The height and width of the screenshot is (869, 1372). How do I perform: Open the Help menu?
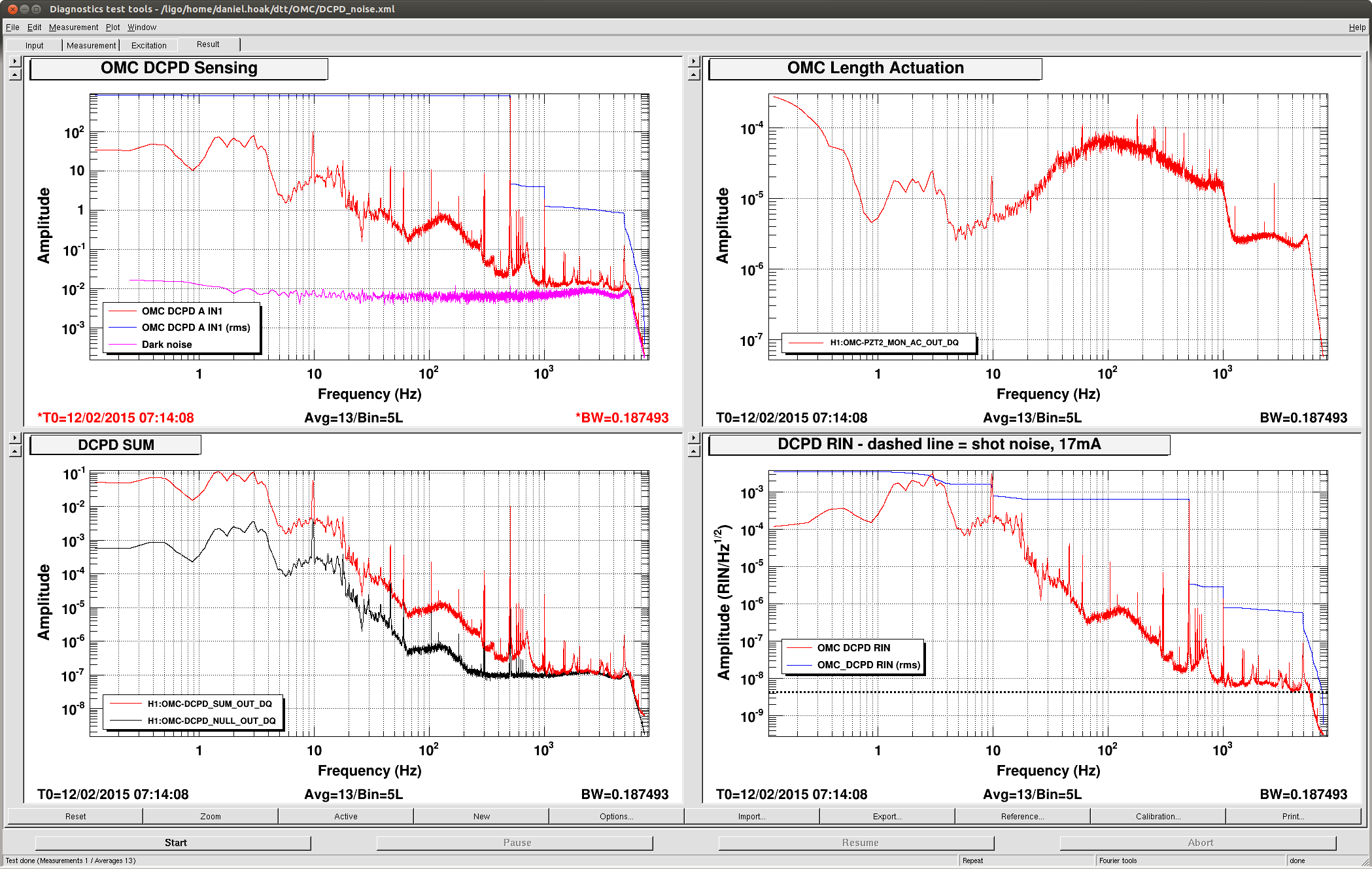(1357, 27)
